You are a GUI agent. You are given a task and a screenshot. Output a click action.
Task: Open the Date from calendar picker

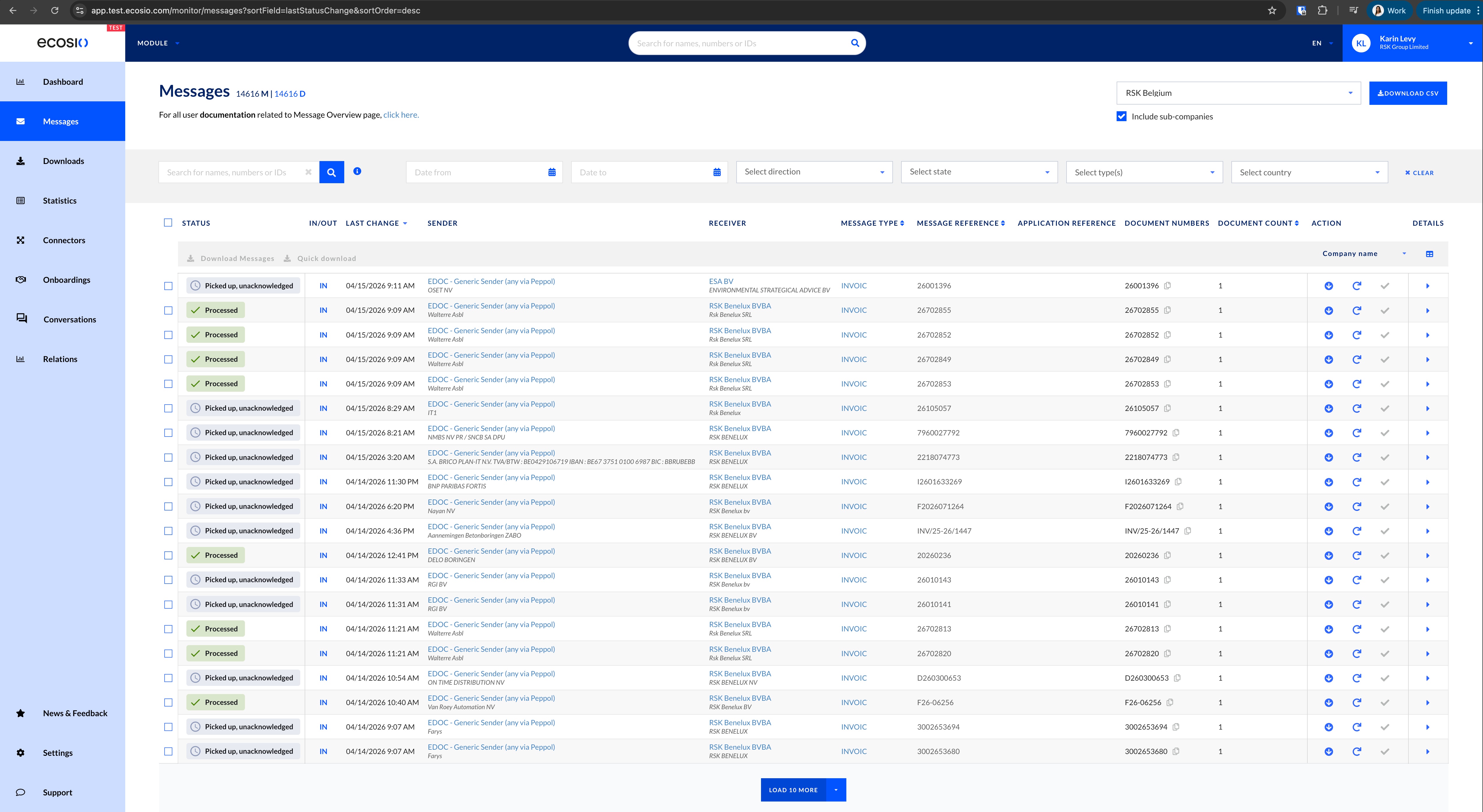552,172
